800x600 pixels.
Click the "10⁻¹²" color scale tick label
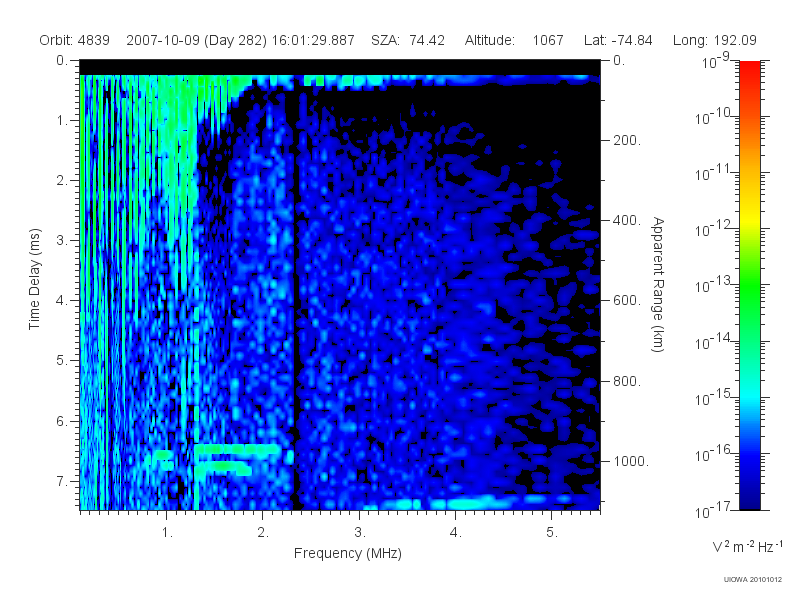(x=715, y=229)
